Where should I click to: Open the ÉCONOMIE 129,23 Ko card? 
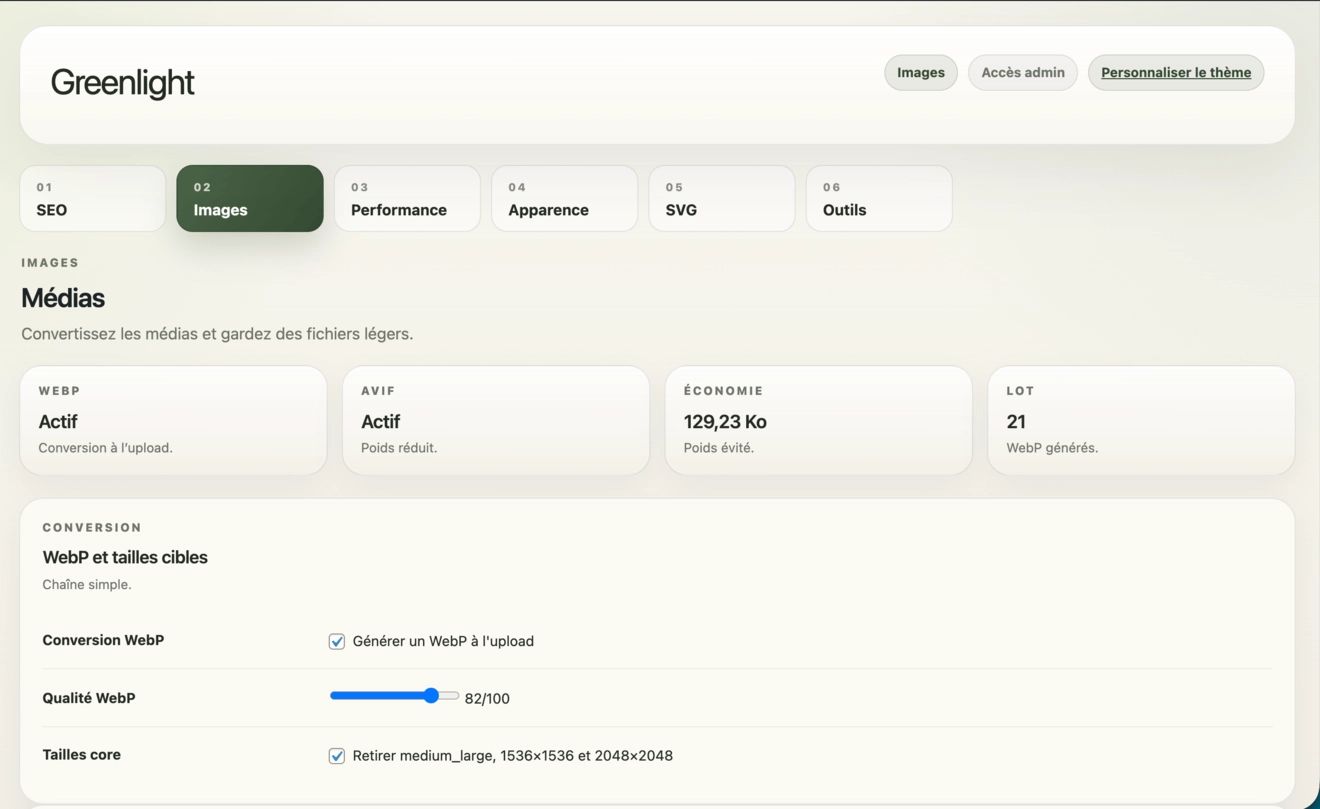tap(819, 419)
